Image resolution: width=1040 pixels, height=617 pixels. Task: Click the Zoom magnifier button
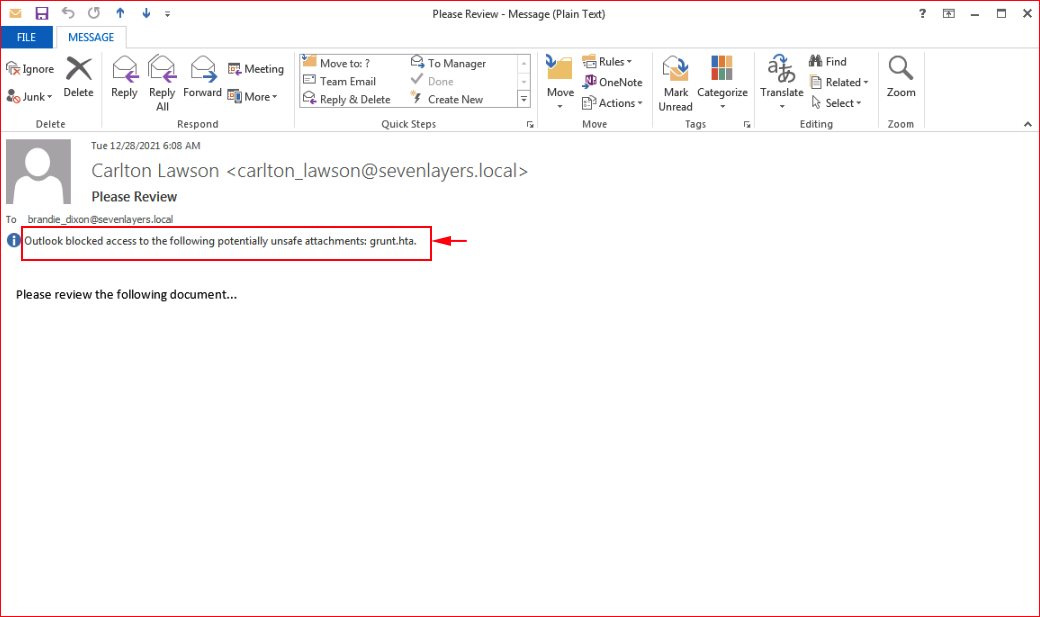click(x=901, y=78)
